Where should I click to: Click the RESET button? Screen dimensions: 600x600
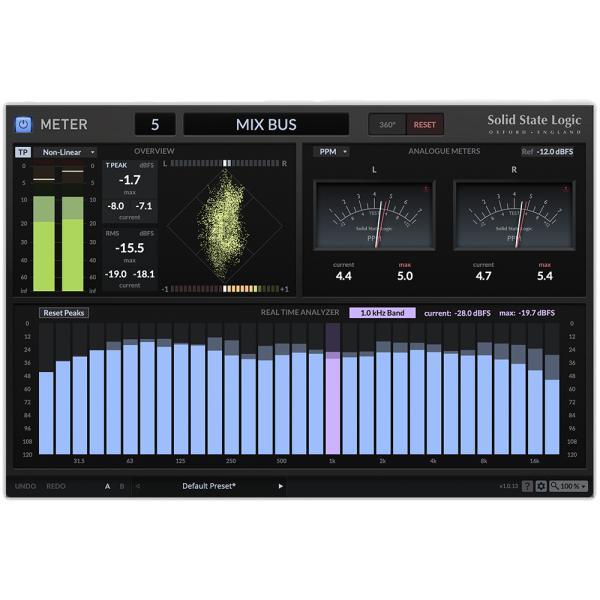click(424, 124)
